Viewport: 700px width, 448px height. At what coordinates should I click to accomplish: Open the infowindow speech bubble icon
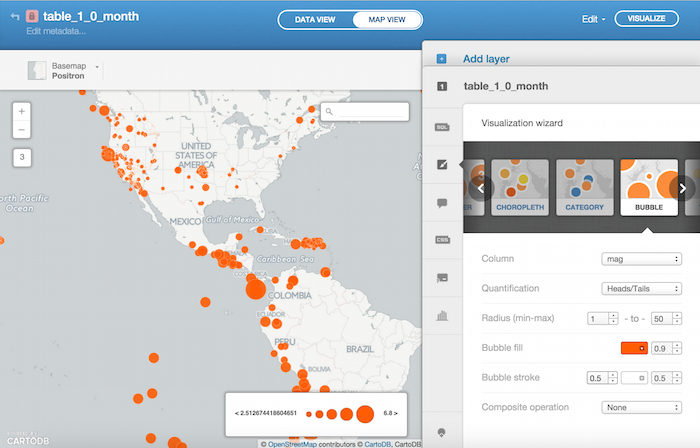442,203
